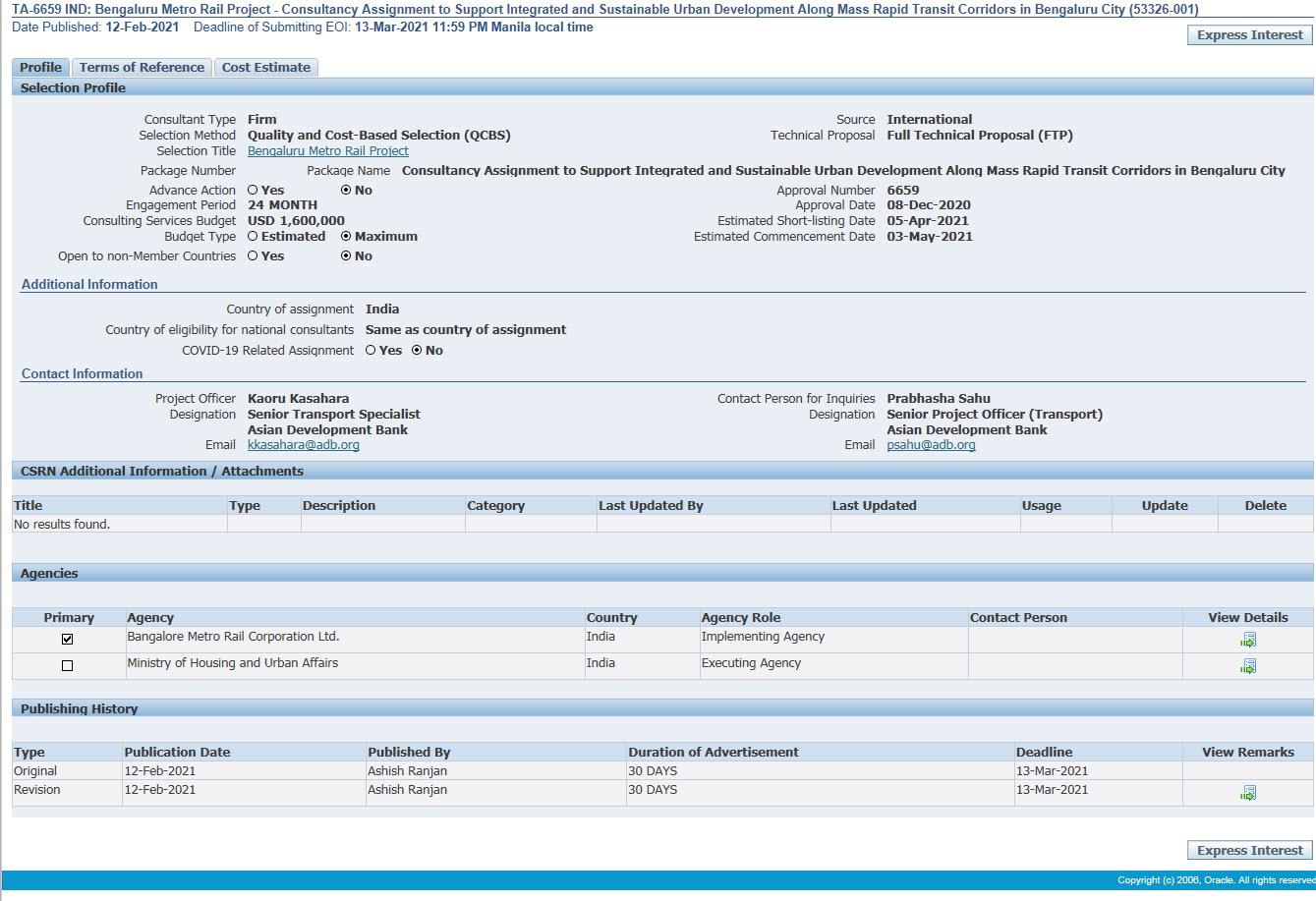View details for Bangalore Metro Rail Corporation

click(1247, 640)
